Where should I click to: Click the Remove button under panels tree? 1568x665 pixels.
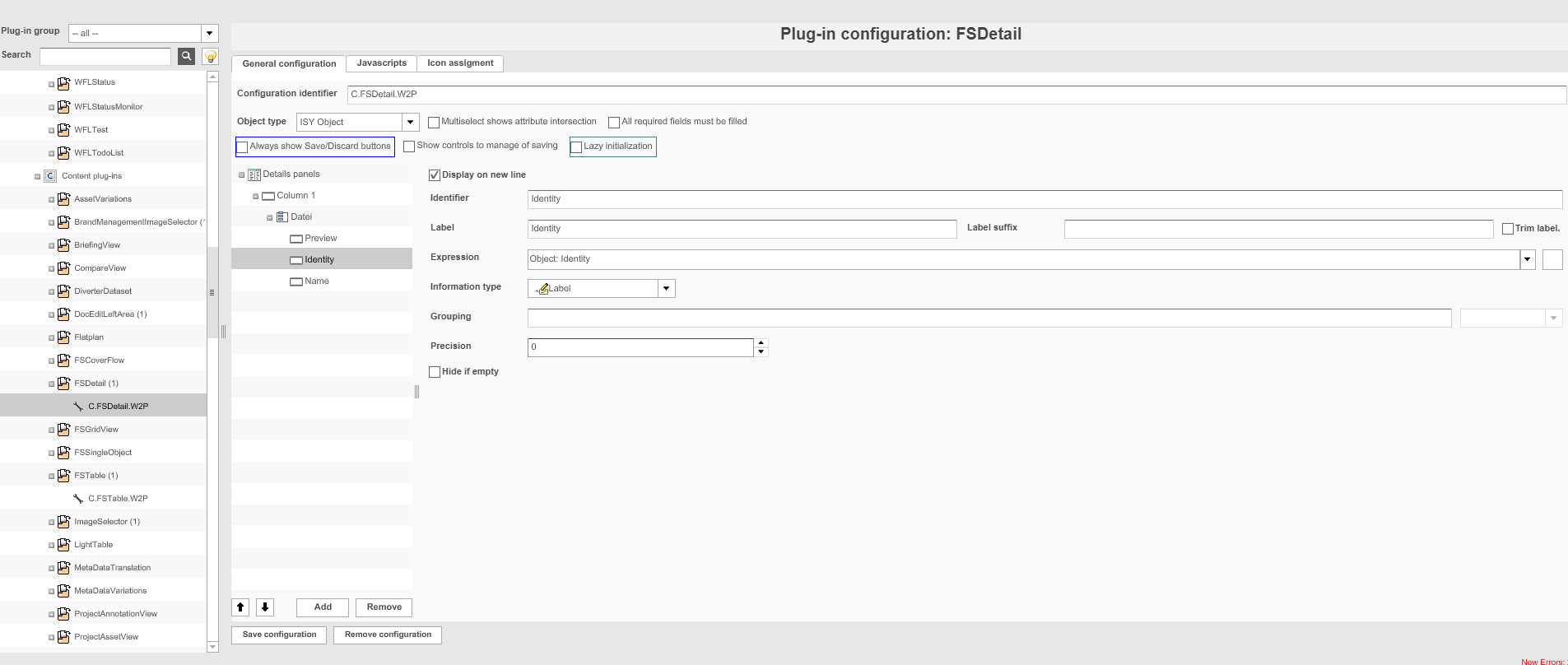384,607
